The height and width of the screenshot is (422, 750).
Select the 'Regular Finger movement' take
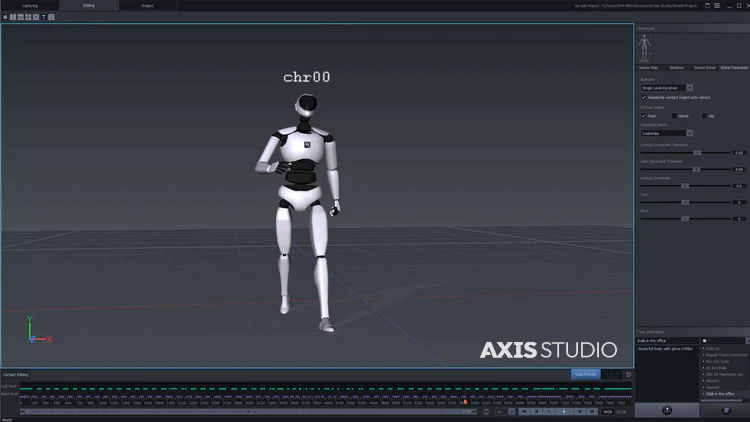725,355
